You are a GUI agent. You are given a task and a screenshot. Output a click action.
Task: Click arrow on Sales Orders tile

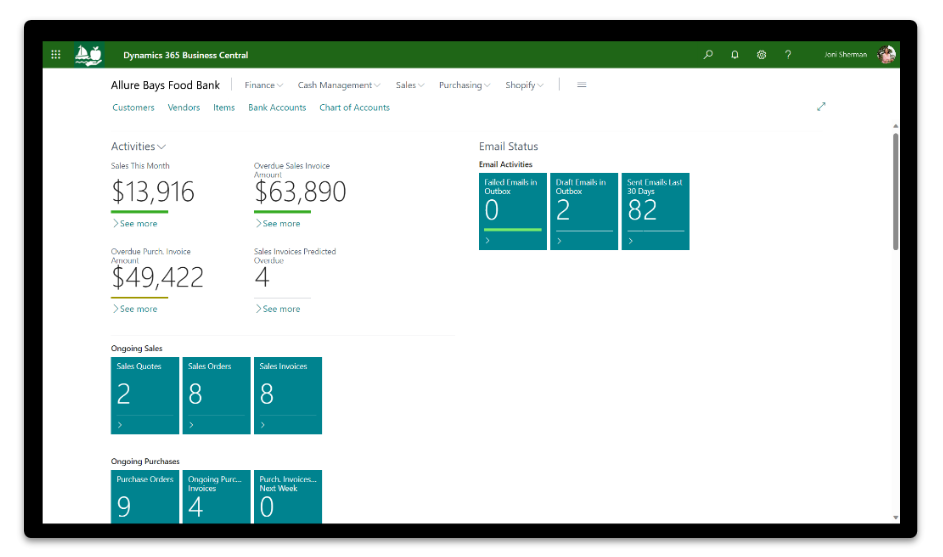coord(191,425)
